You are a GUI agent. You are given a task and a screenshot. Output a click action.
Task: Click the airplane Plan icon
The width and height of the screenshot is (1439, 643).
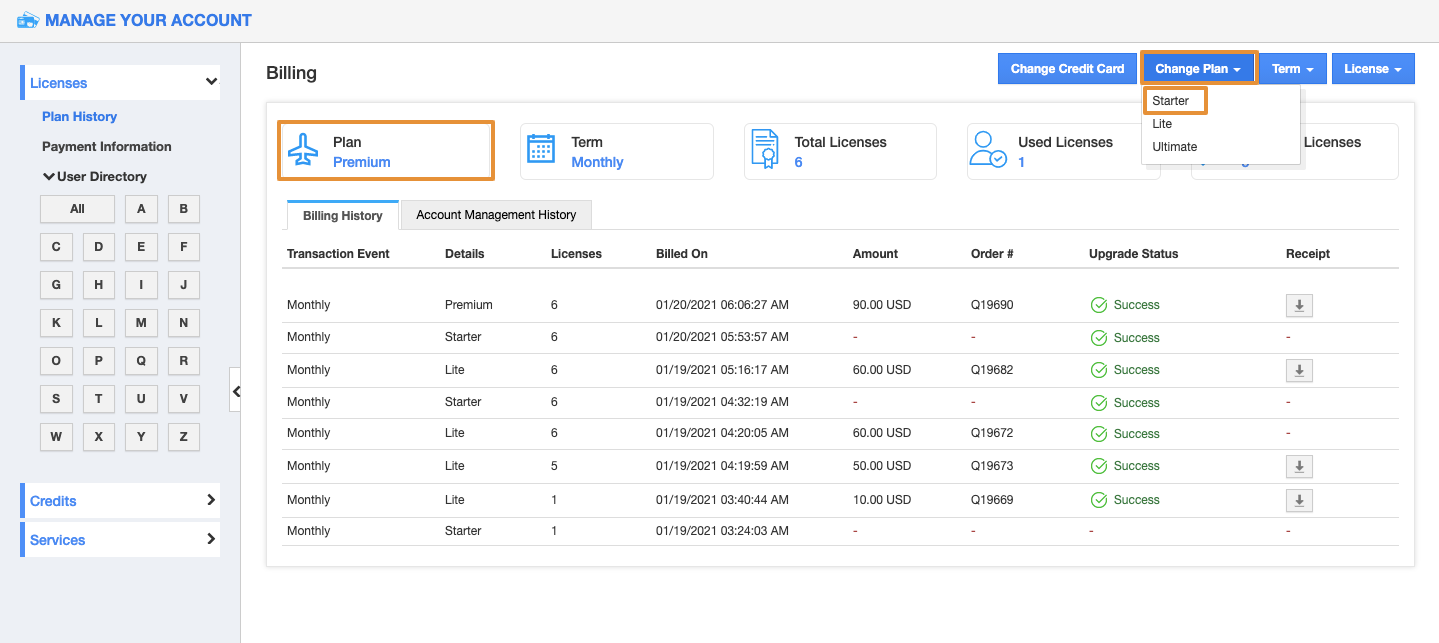coord(303,151)
